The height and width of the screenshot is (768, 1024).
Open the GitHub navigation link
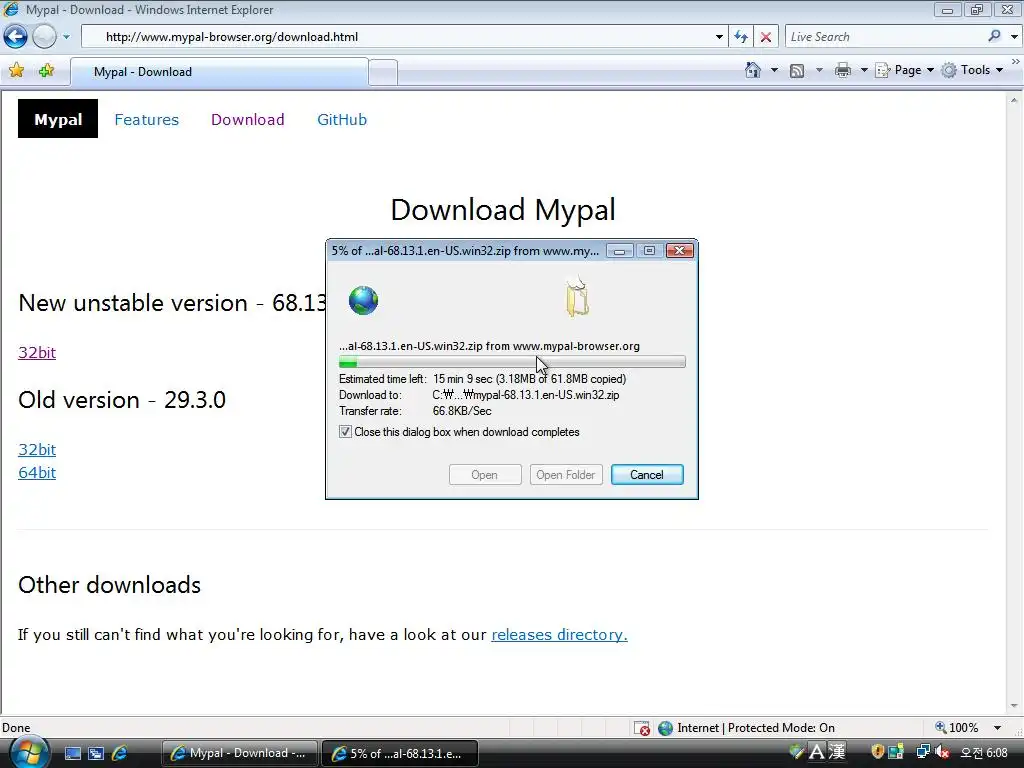click(x=342, y=120)
